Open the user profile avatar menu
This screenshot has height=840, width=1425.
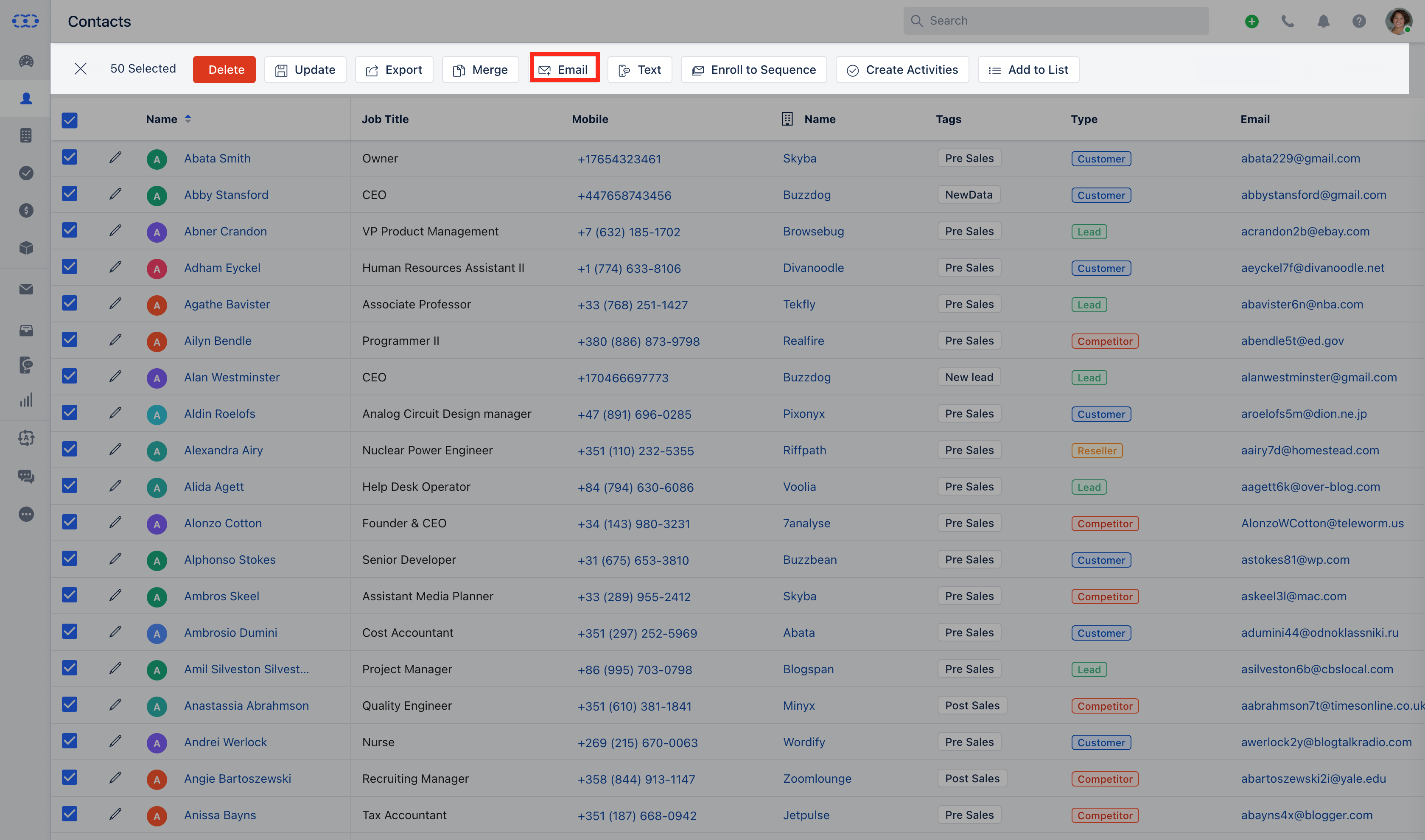1398,22
